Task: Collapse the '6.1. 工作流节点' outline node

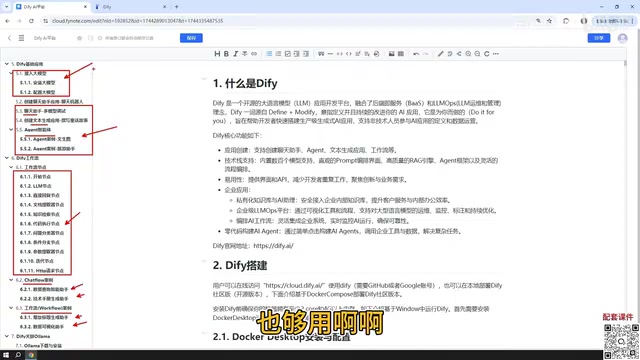Action: [x=11, y=167]
